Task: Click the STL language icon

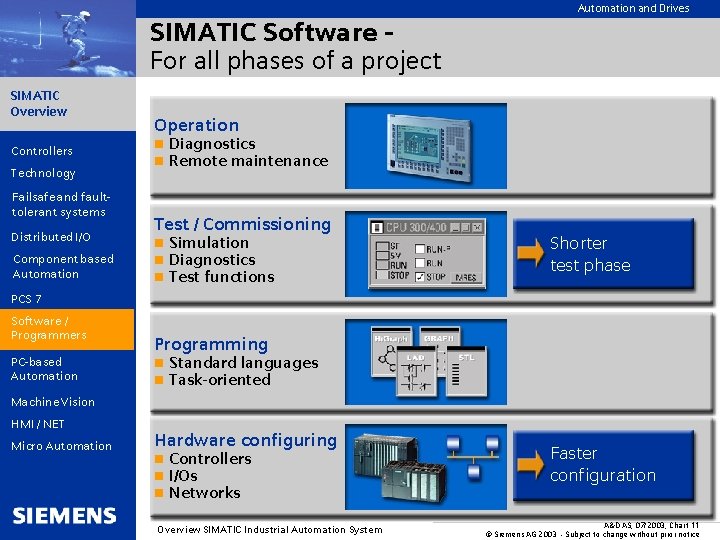Action: point(466,372)
